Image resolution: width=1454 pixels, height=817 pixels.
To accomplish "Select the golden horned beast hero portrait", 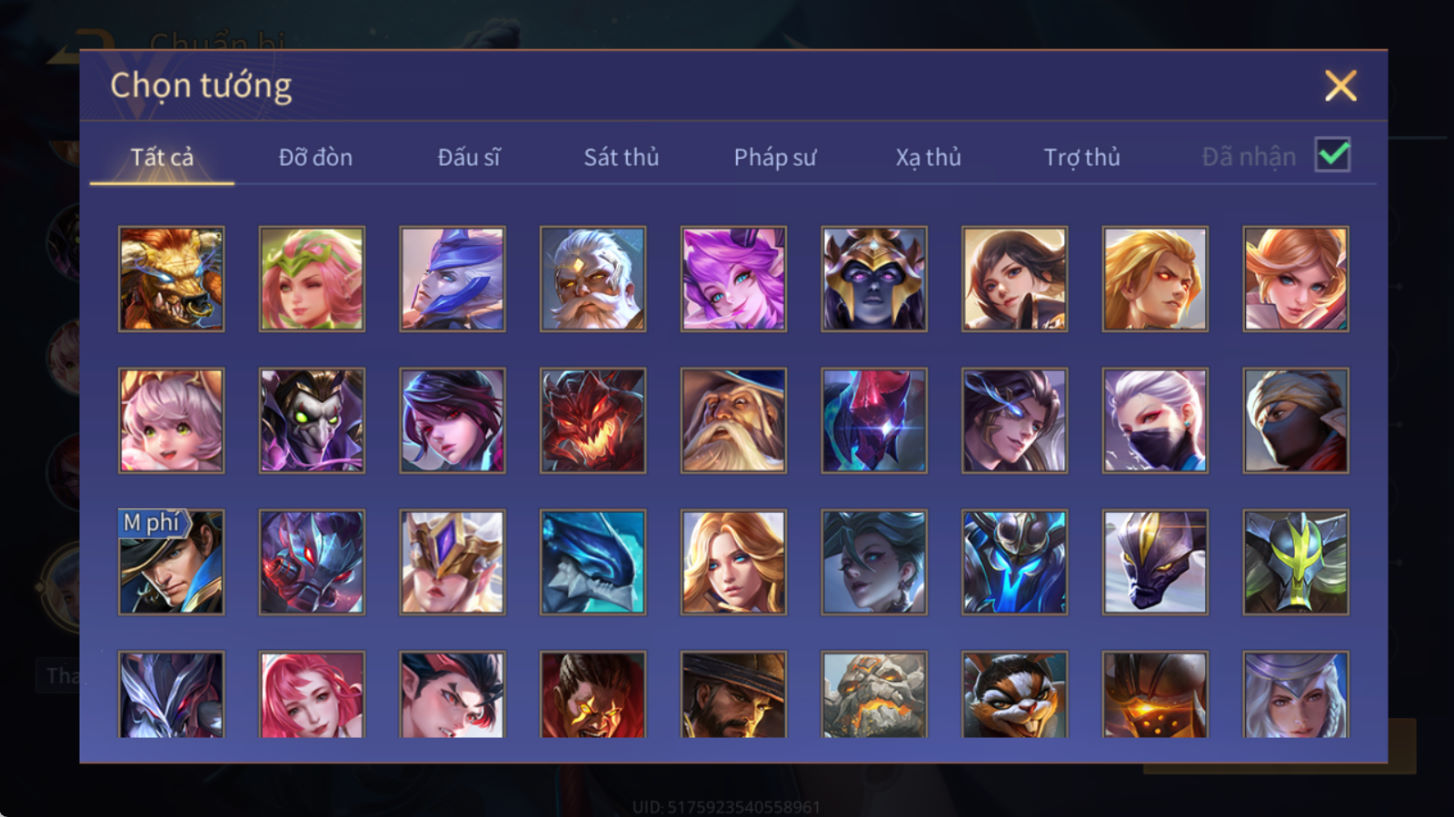I will pos(171,279).
